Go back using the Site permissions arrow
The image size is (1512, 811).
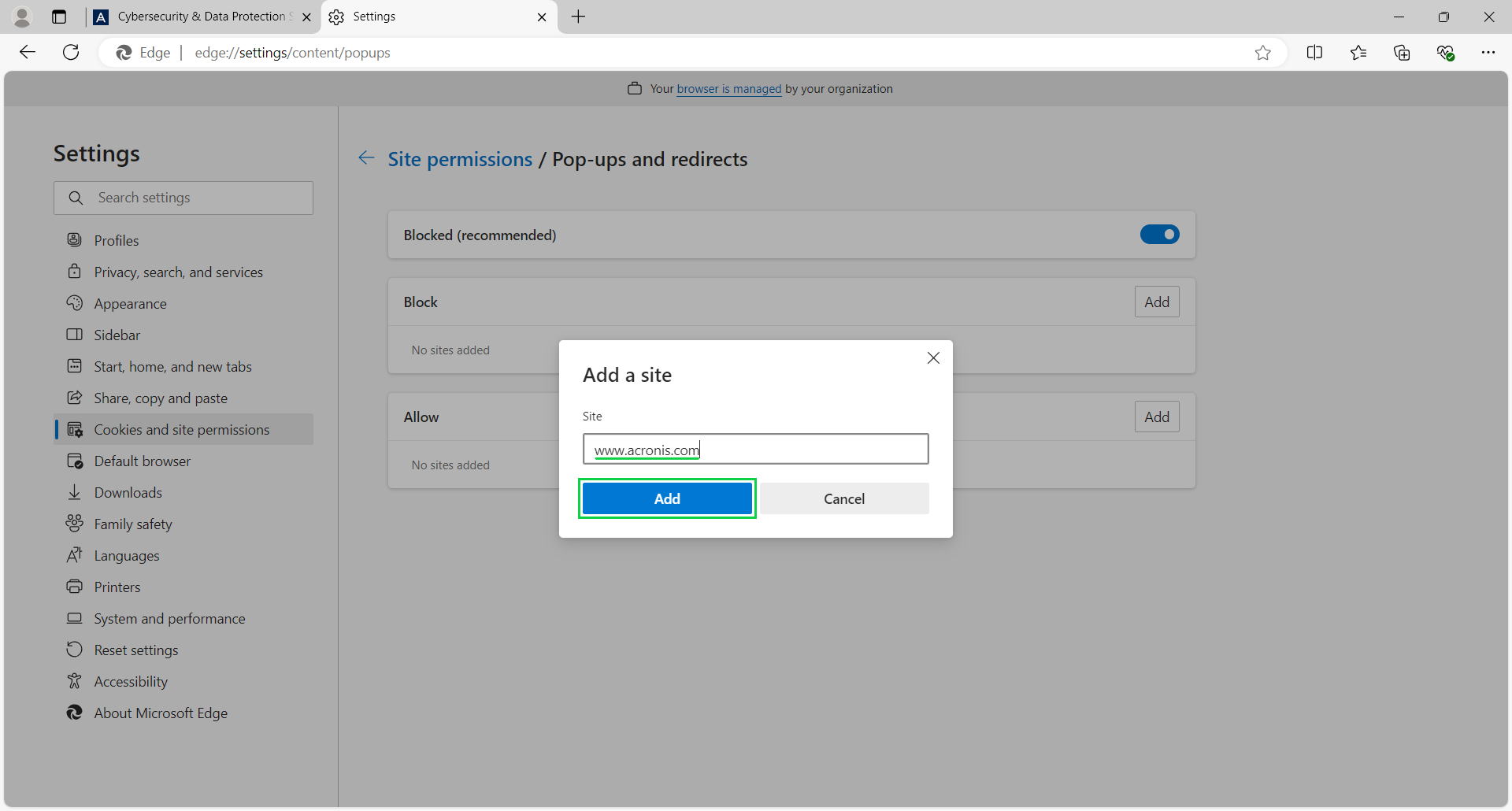tap(366, 158)
